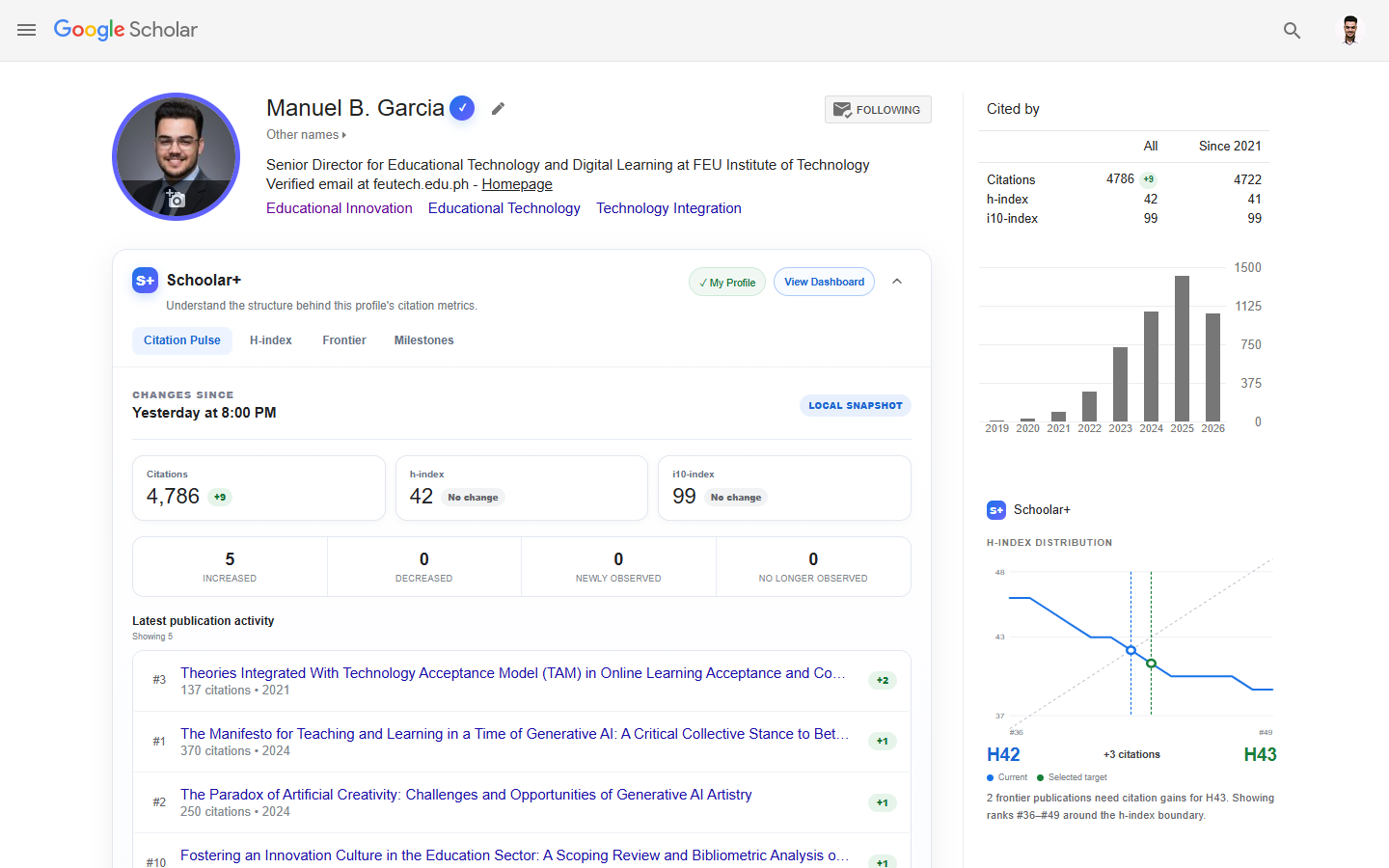Click the Google Scholar logo
Image resolution: width=1389 pixels, height=868 pixels.
(125, 30)
